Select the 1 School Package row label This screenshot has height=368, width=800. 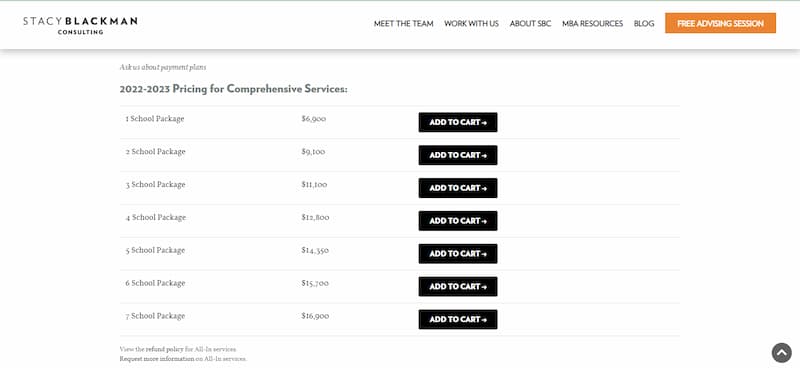point(155,119)
